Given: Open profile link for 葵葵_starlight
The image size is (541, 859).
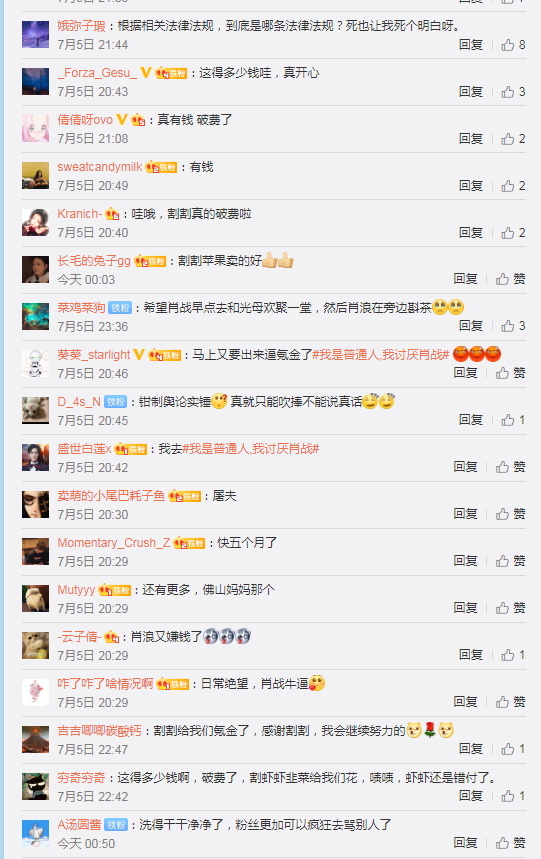Looking at the screenshot, I should coord(94,355).
